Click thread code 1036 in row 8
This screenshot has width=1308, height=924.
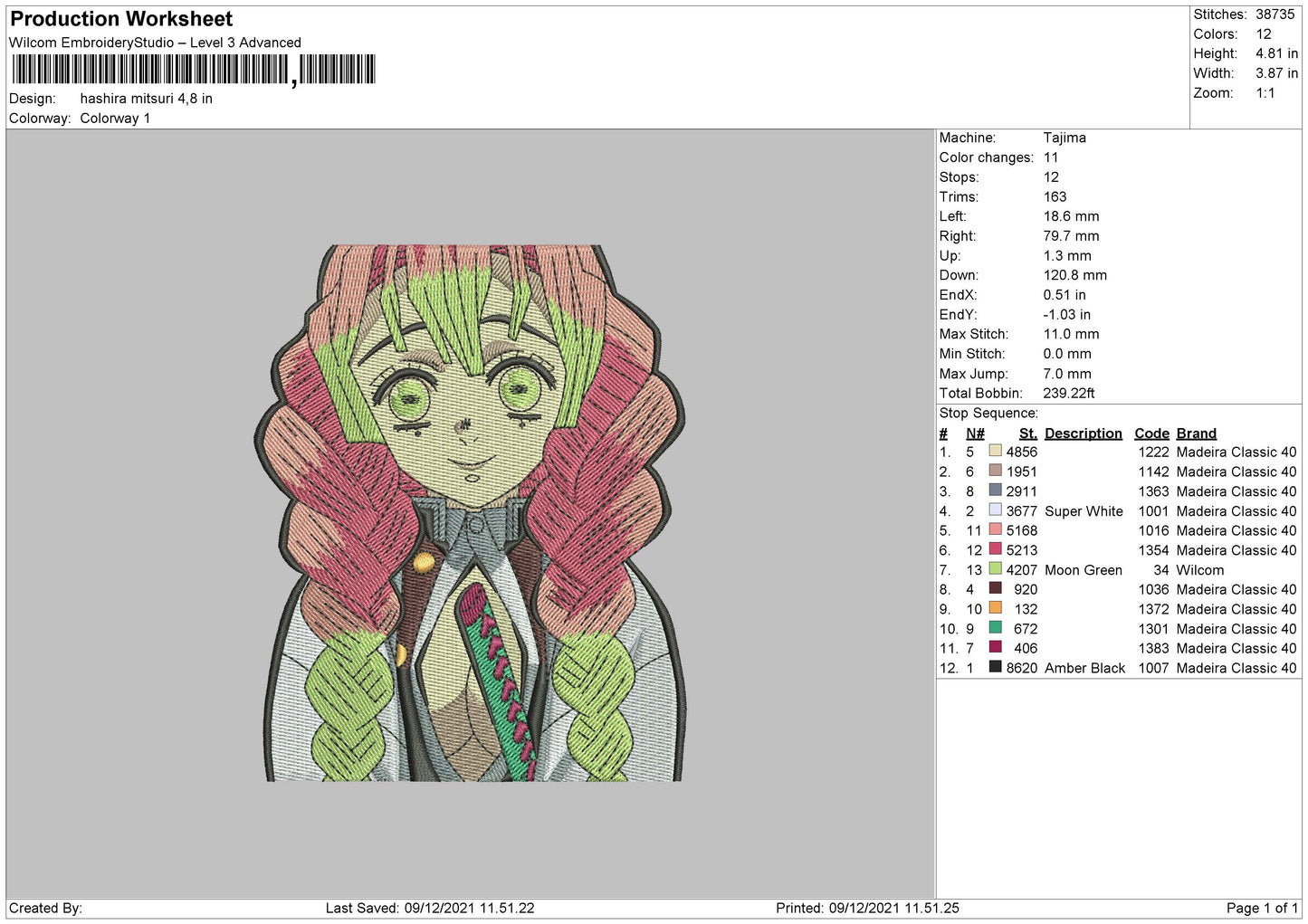click(1154, 589)
